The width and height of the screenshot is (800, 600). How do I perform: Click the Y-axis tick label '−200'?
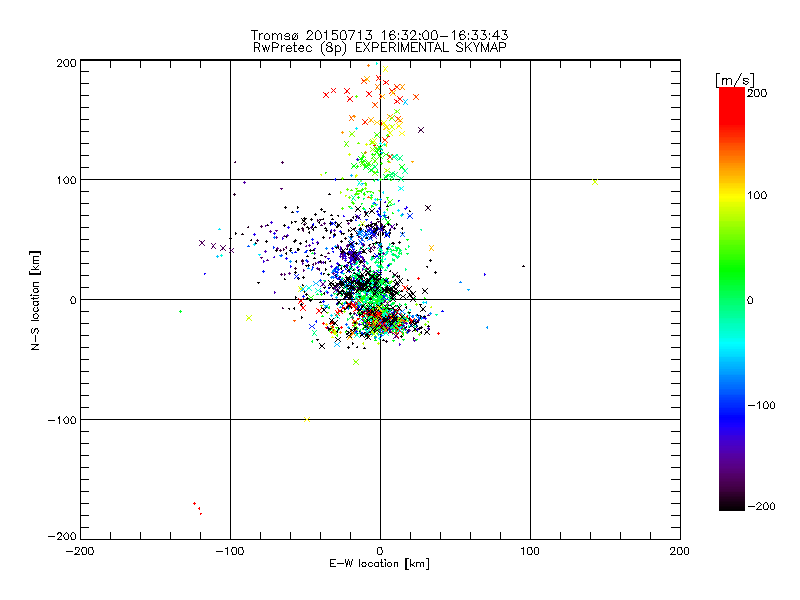tap(62, 536)
